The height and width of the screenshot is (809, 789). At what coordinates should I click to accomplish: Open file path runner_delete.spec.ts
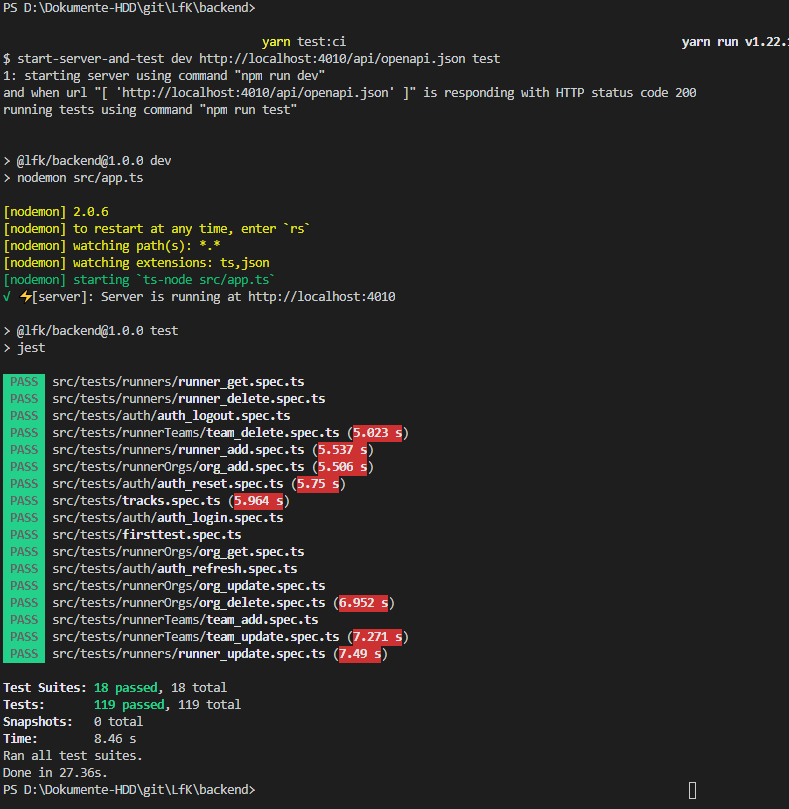pyautogui.click(x=188, y=399)
